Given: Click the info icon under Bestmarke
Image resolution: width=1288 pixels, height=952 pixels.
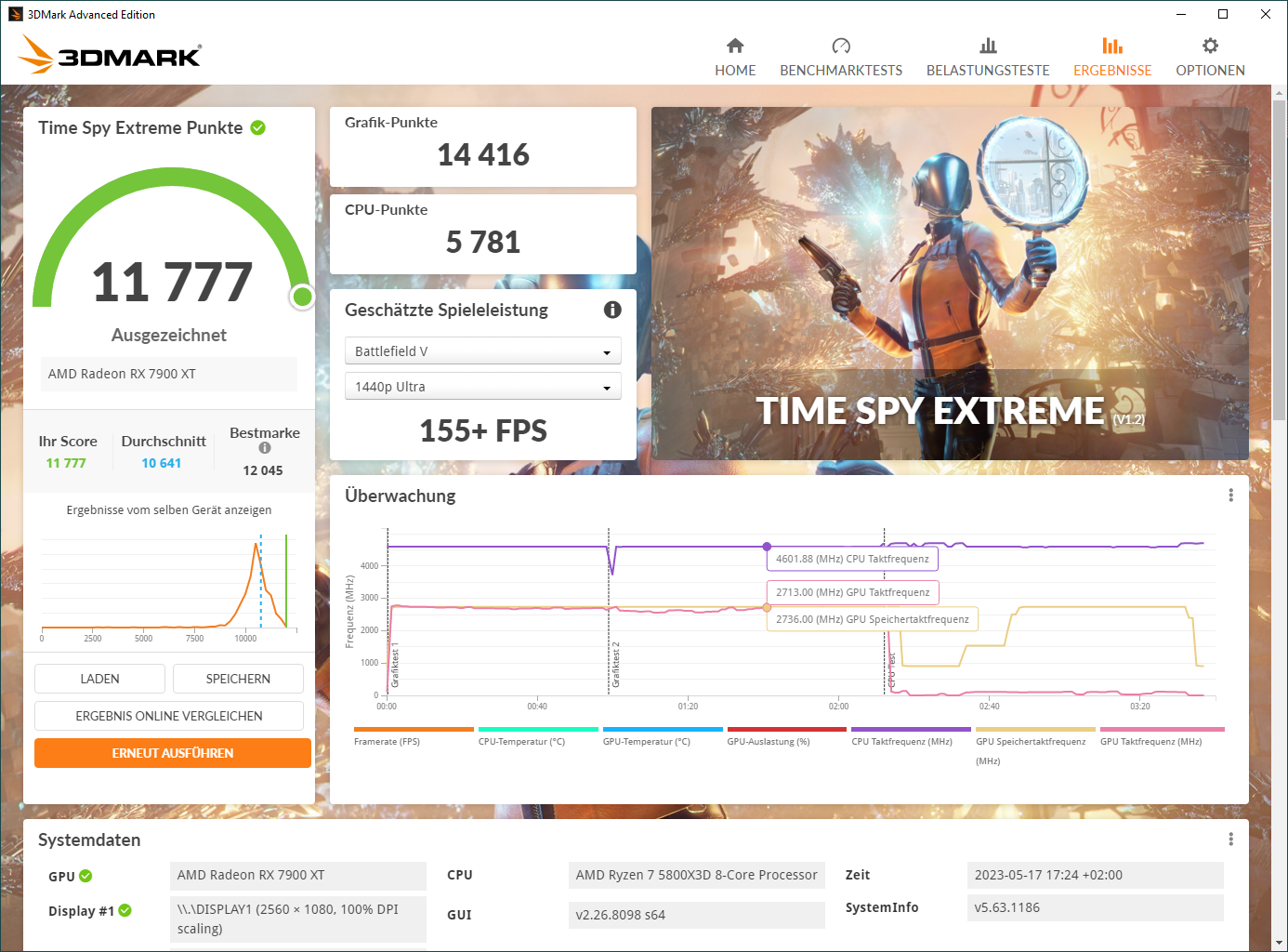Looking at the screenshot, I should 265,448.
